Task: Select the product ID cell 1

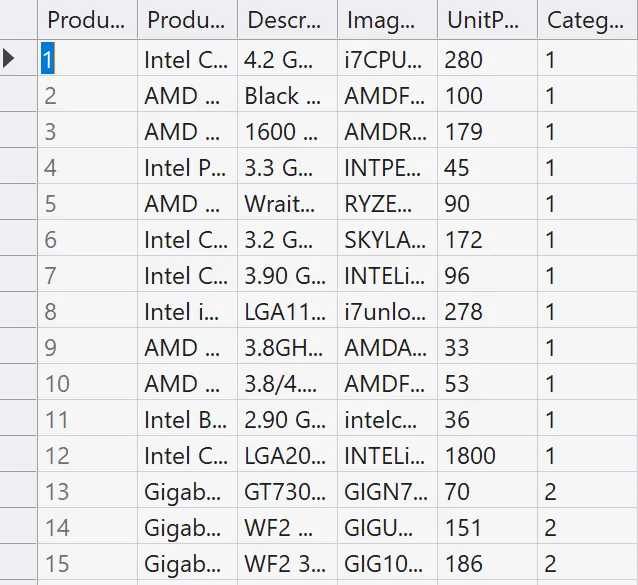Action: [x=88, y=60]
